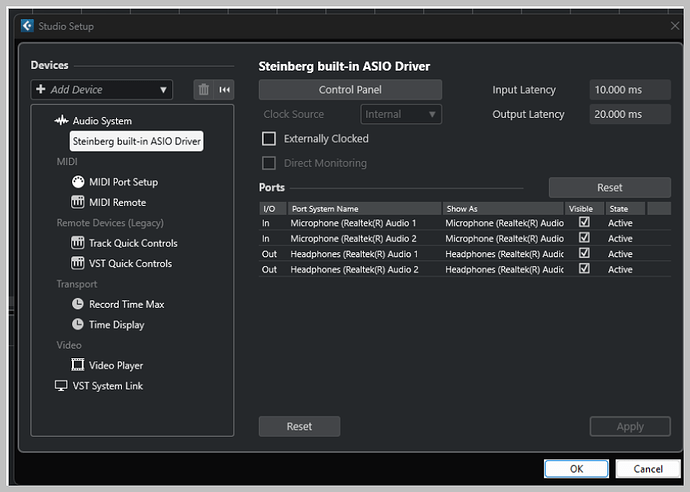Select Track Quick Controls entry
Viewport: 690px width, 492px height.
click(x=133, y=243)
